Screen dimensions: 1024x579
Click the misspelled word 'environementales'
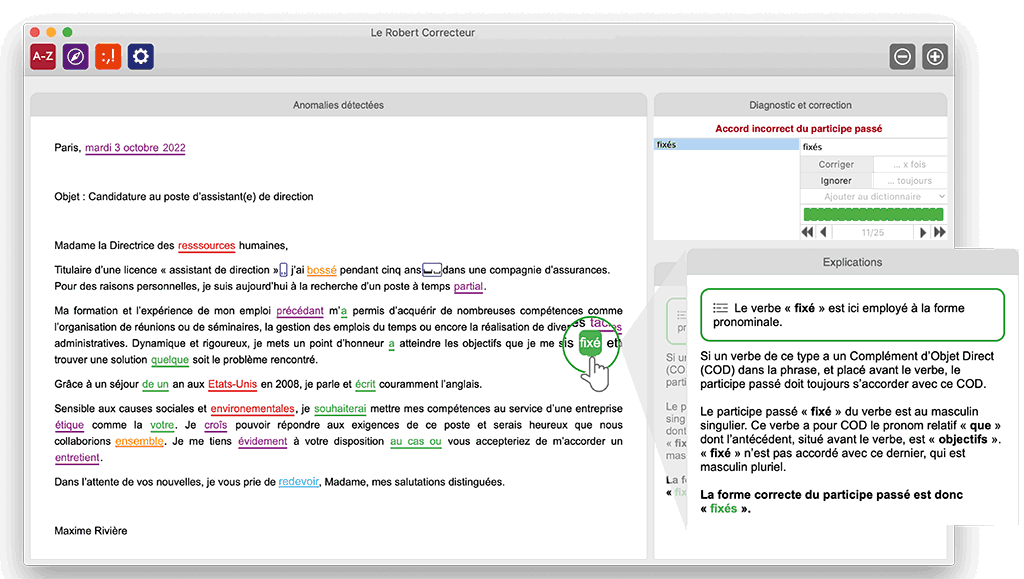(253, 409)
